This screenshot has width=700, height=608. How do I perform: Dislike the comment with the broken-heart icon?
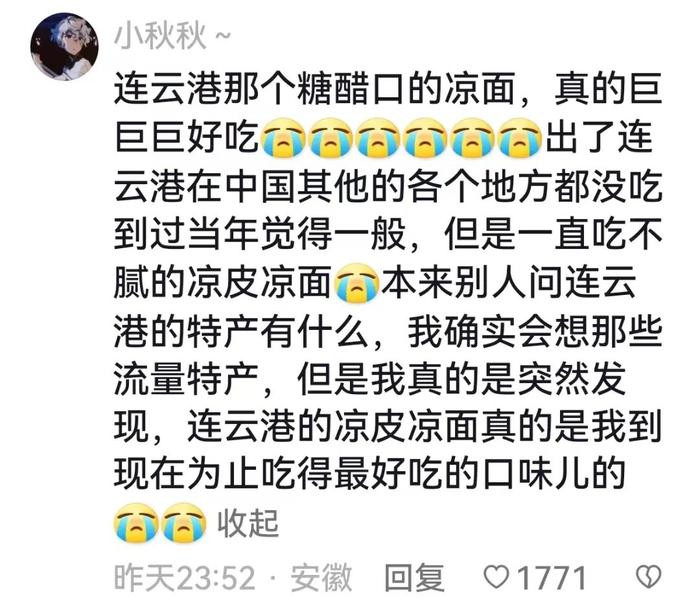click(648, 577)
